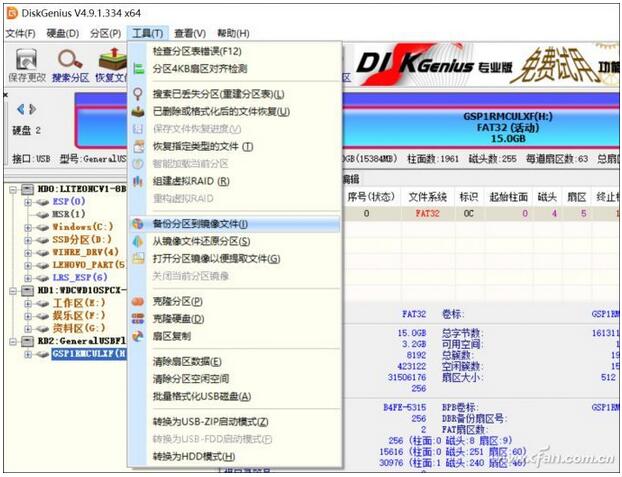The width and height of the screenshot is (622, 477).
Task: Click the Recover Files (恢复文件) toolbar icon
Action: [112, 60]
